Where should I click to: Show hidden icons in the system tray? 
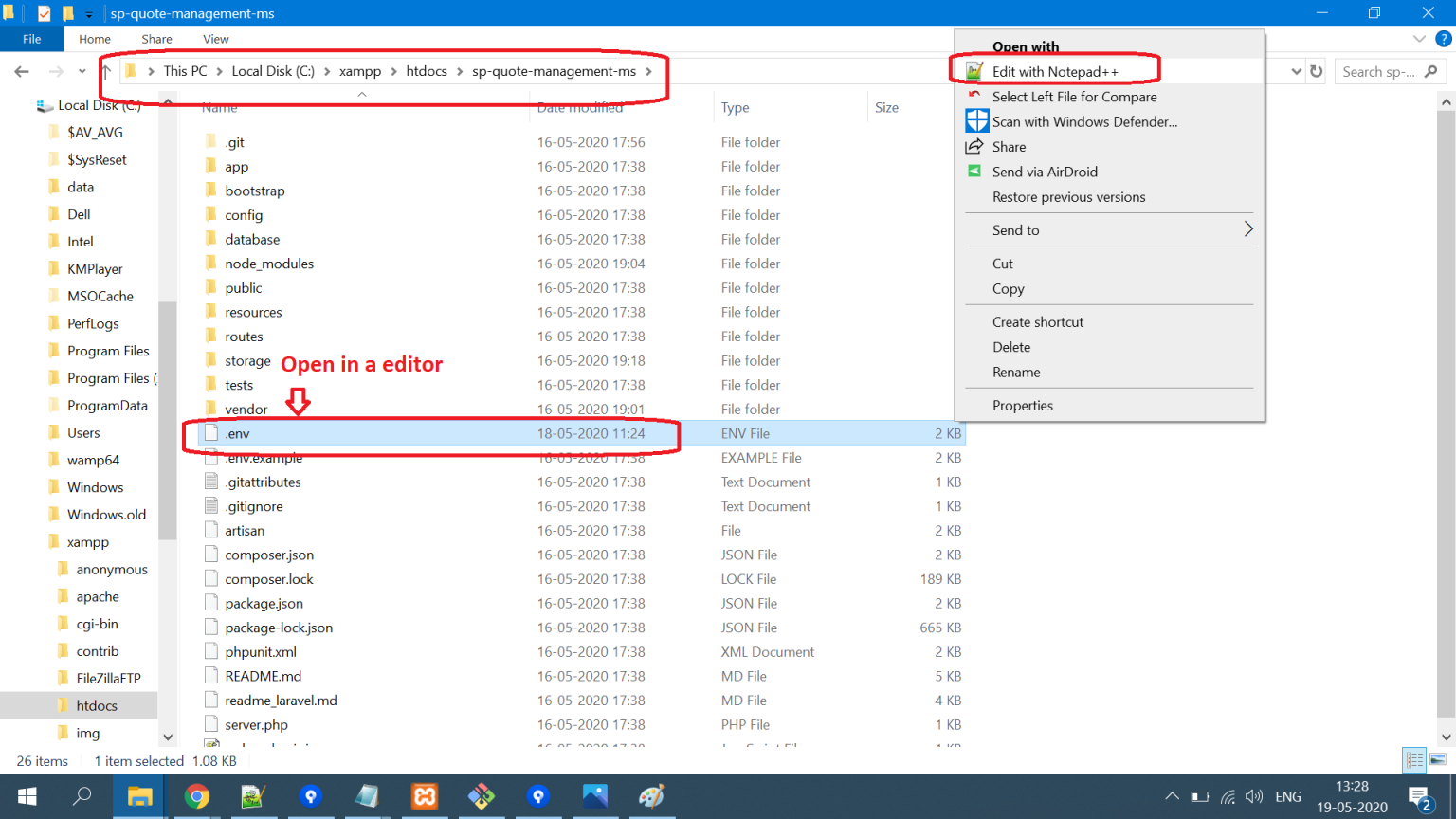pyautogui.click(x=1173, y=796)
